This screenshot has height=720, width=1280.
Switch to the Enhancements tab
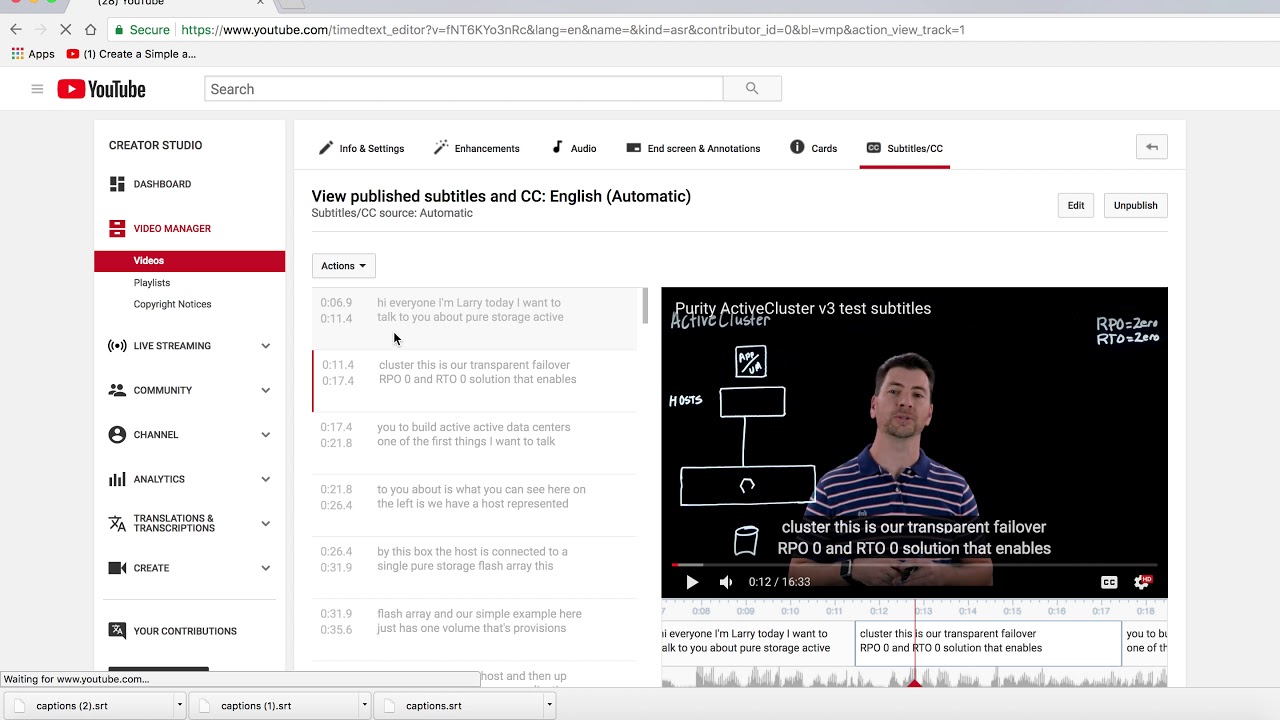point(476,148)
